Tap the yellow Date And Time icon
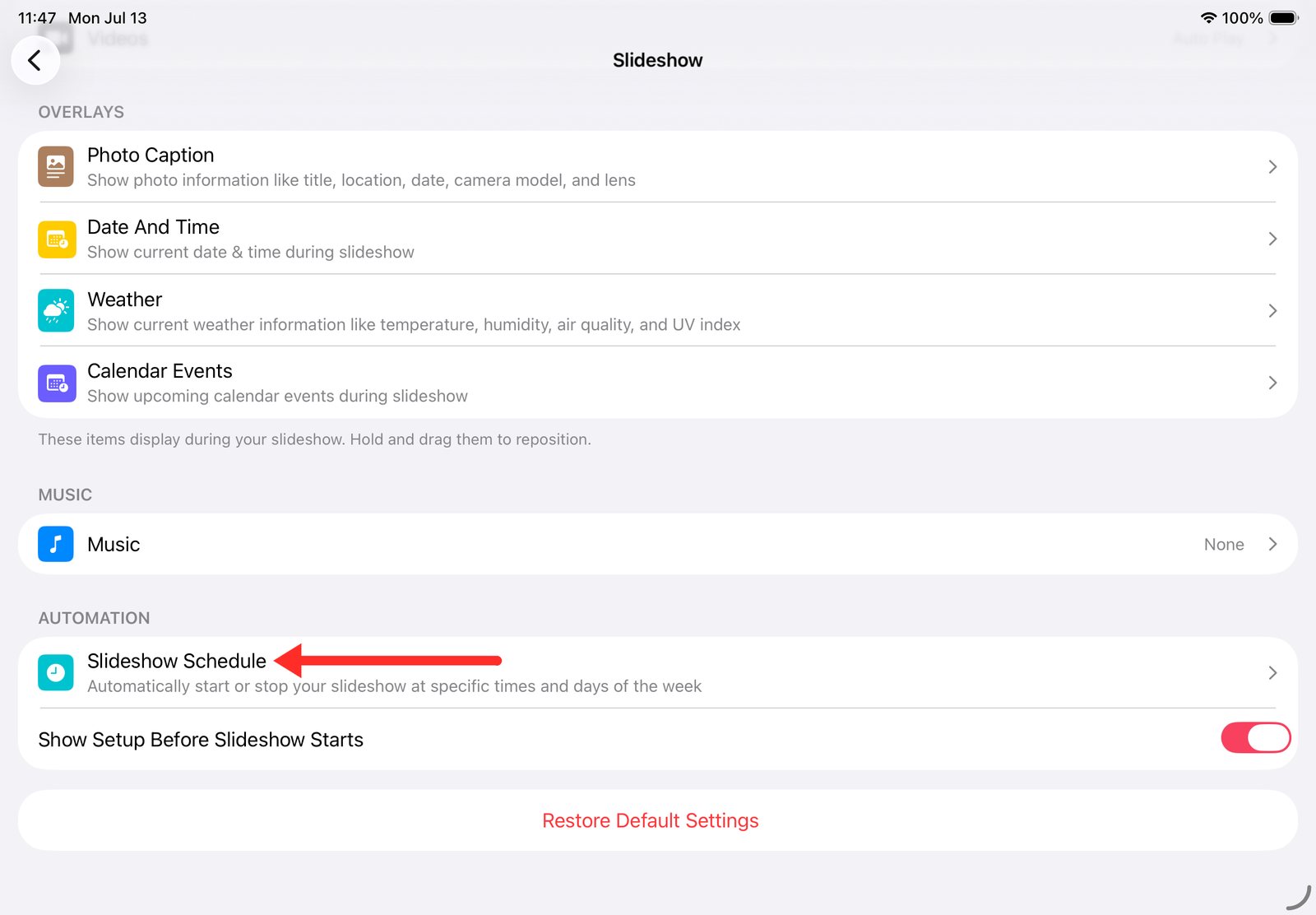Viewport: 1316px width, 915px height. tap(56, 239)
